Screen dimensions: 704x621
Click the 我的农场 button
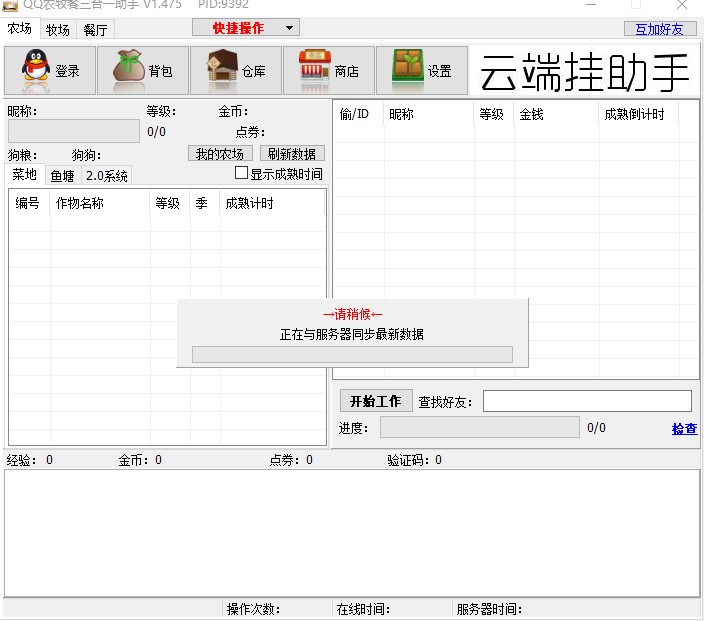pyautogui.click(x=220, y=154)
